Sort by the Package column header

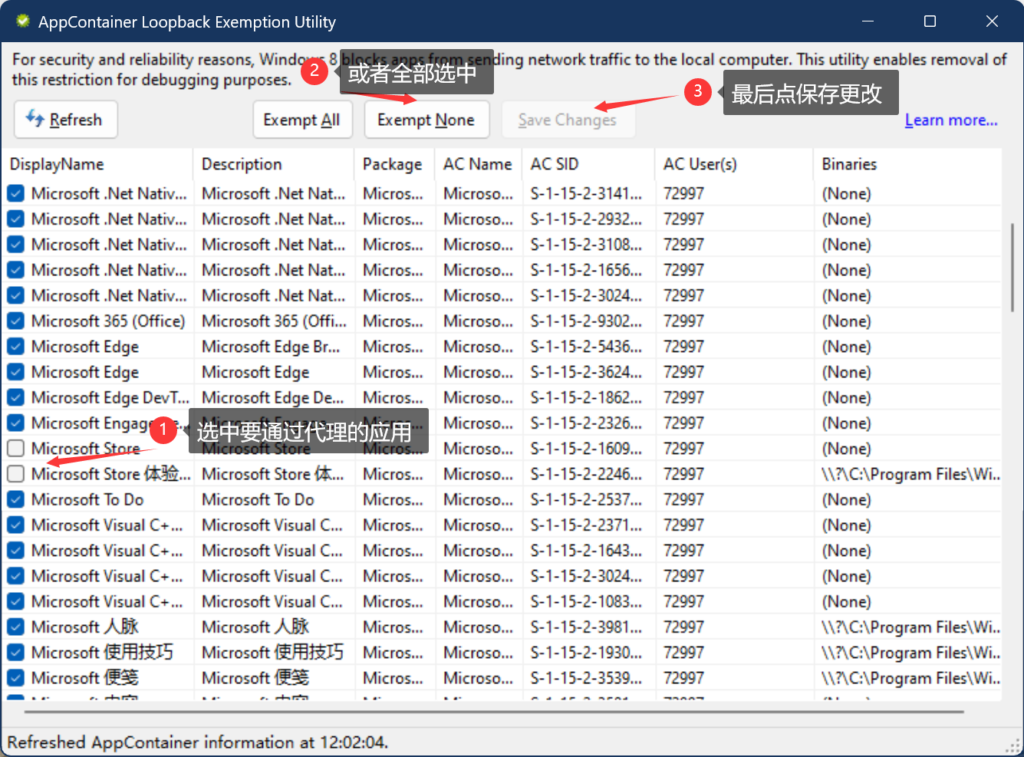pyautogui.click(x=392, y=164)
